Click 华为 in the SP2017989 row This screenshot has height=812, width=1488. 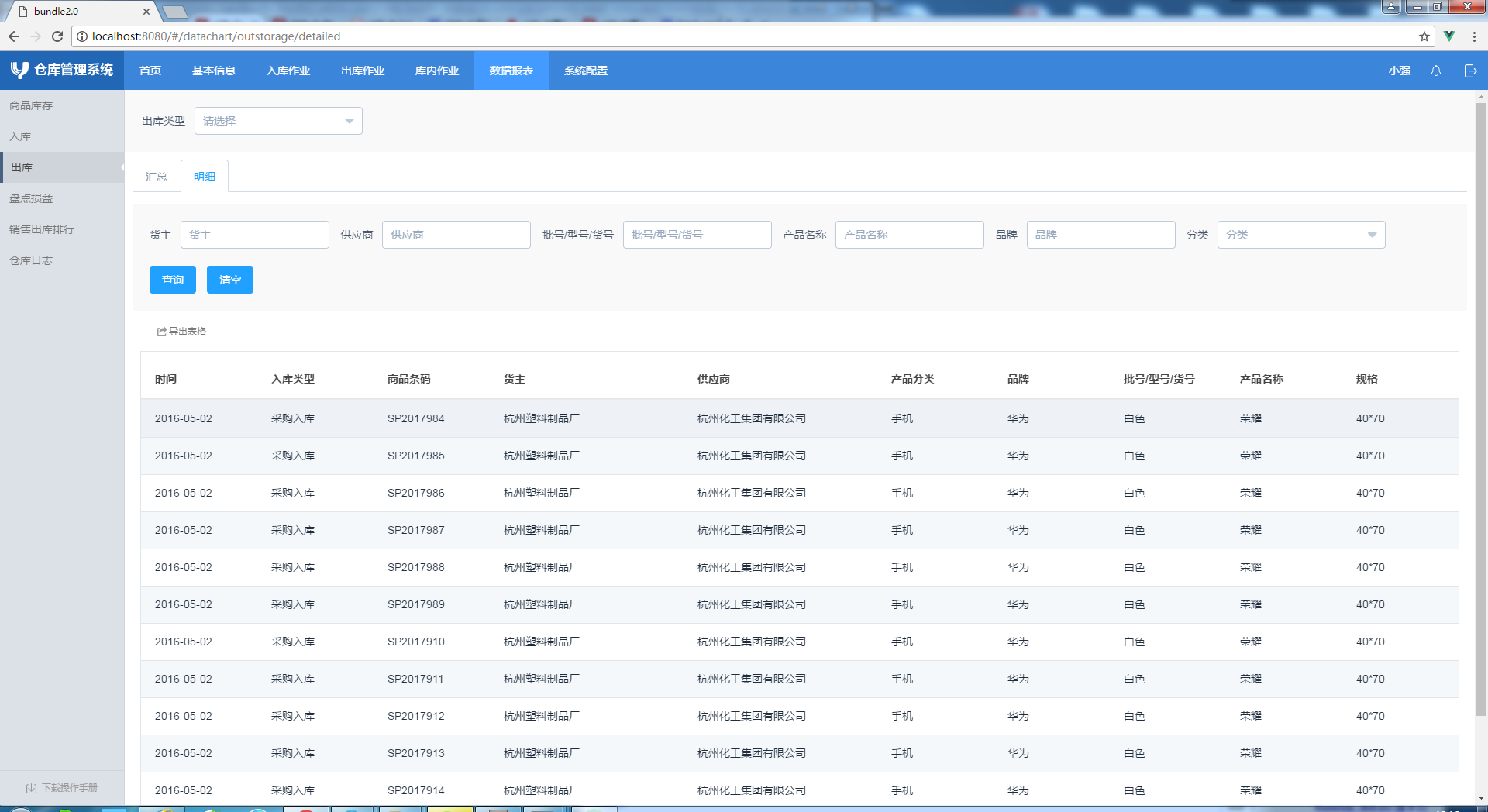coord(1018,604)
